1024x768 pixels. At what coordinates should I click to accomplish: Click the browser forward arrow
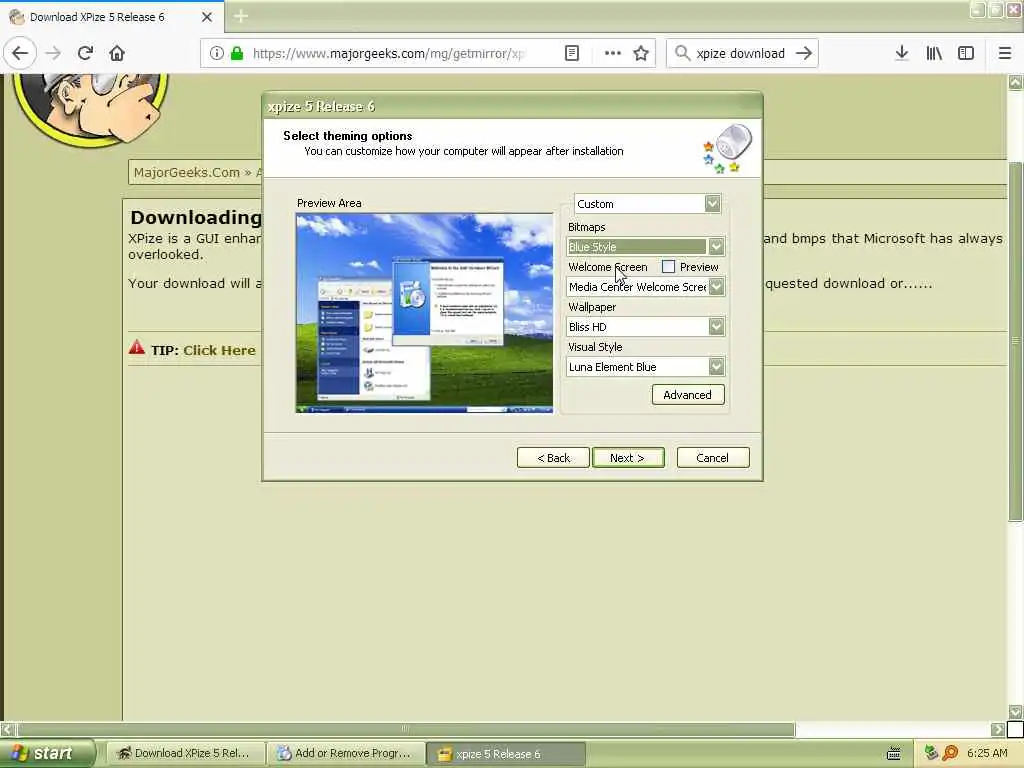coord(53,53)
